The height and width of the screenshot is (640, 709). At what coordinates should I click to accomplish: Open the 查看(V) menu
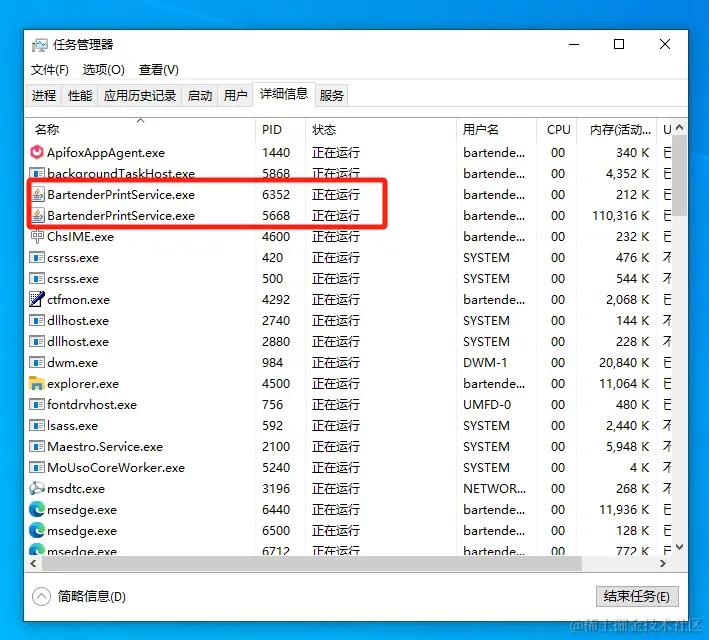coord(159,70)
